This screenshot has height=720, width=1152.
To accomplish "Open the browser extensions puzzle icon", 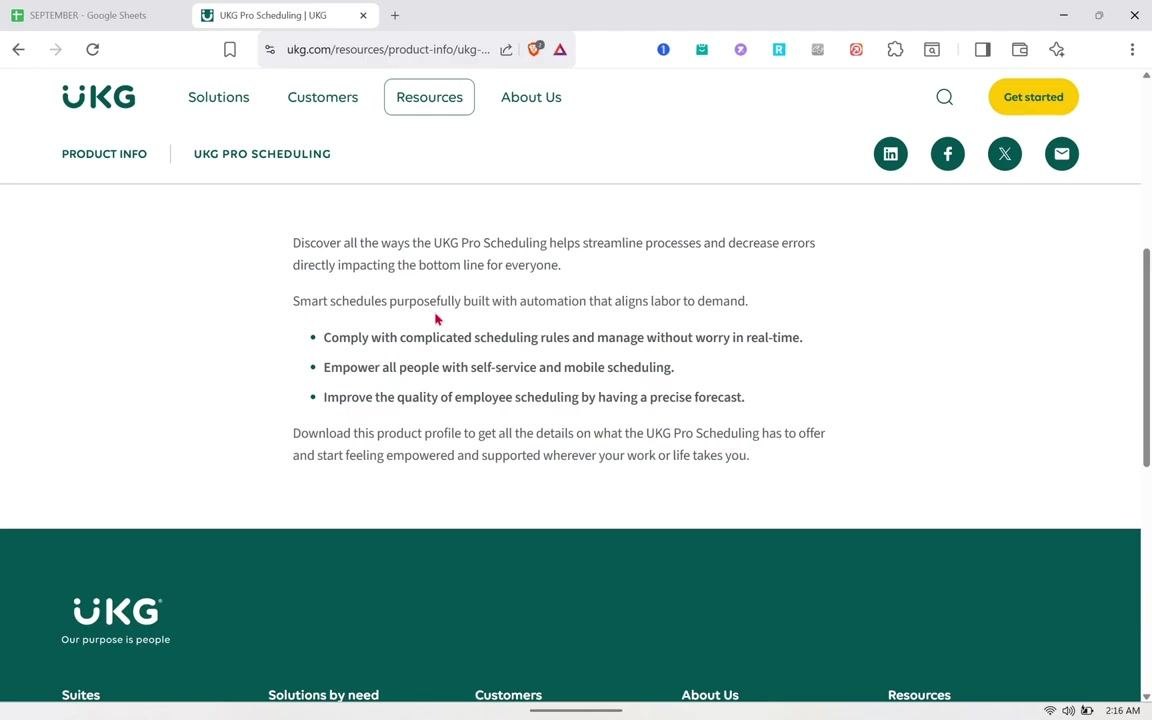I will (895, 49).
